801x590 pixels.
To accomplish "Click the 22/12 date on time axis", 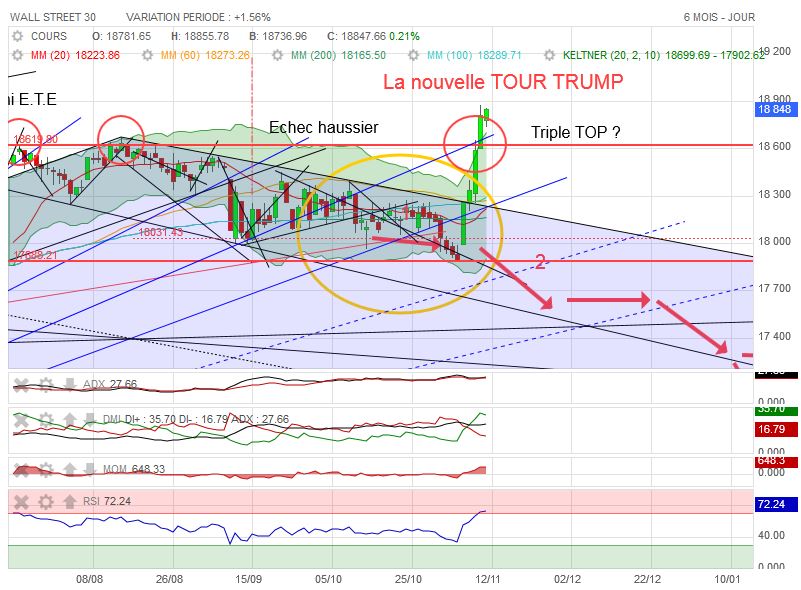I will pyautogui.click(x=647, y=579).
